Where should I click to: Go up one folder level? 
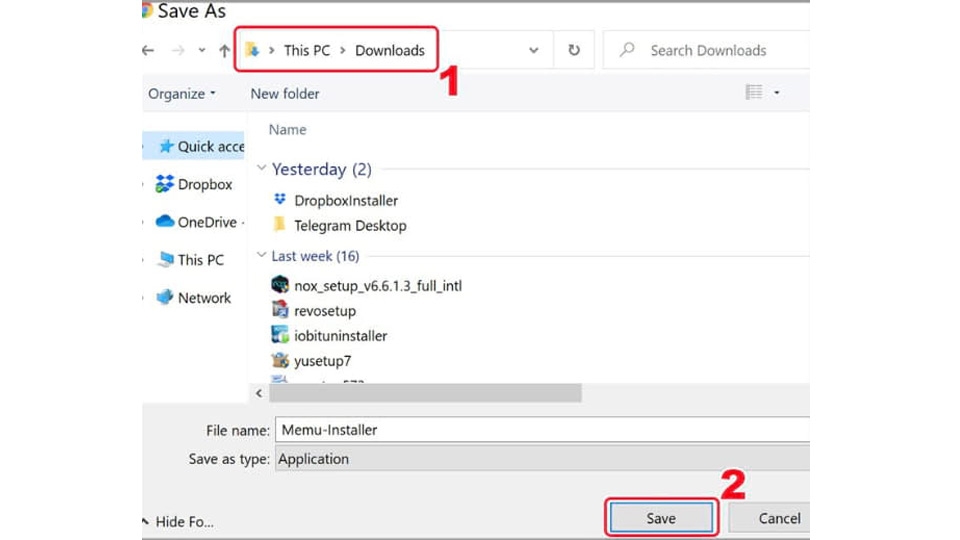225,50
